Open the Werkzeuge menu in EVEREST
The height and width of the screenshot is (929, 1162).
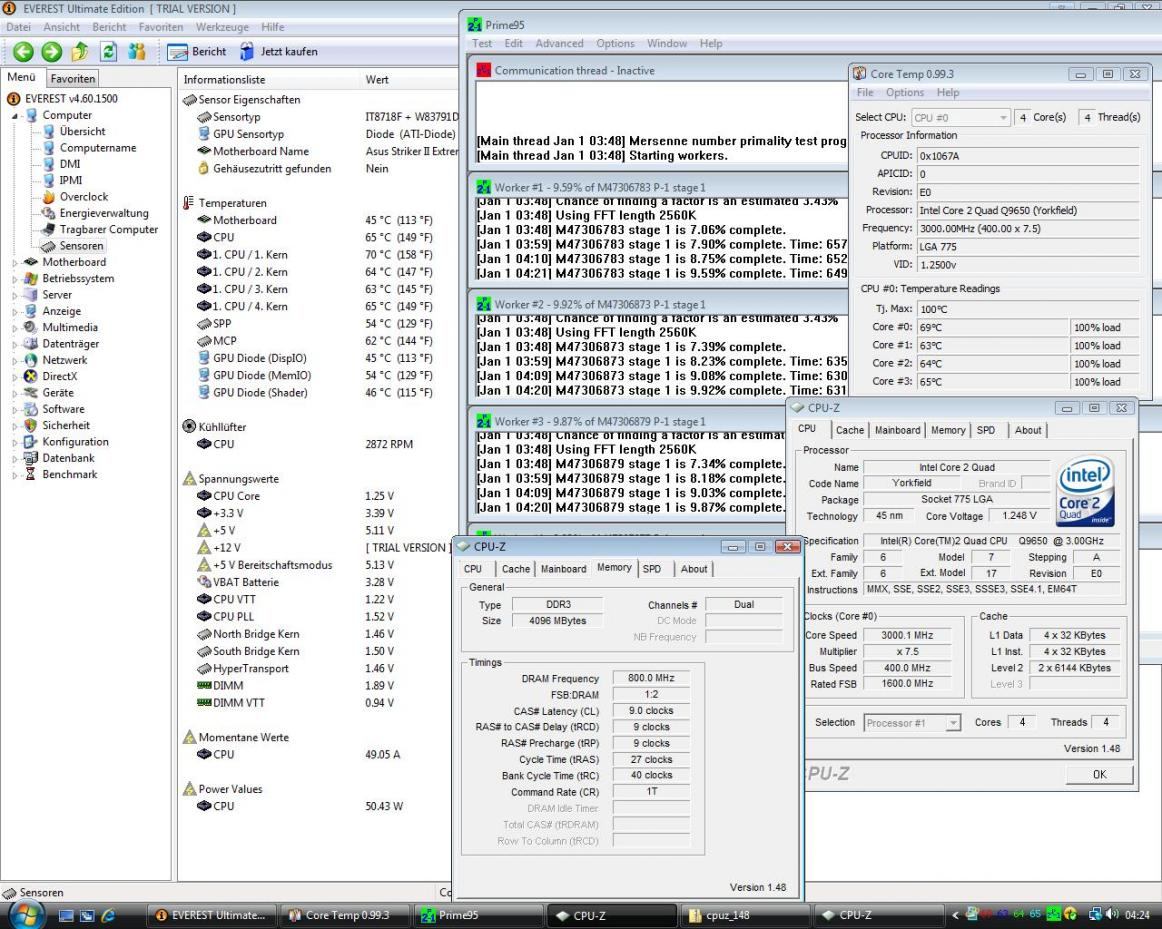[x=222, y=27]
